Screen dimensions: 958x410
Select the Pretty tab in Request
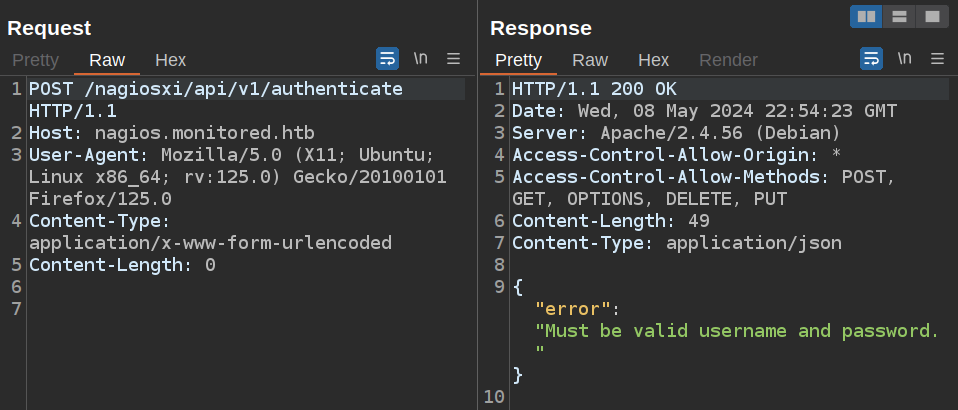coord(35,60)
